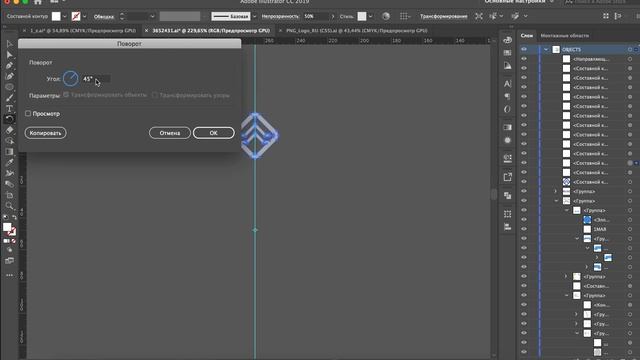Click the Копировать button
This screenshot has height=360, width=640.
click(x=45, y=133)
